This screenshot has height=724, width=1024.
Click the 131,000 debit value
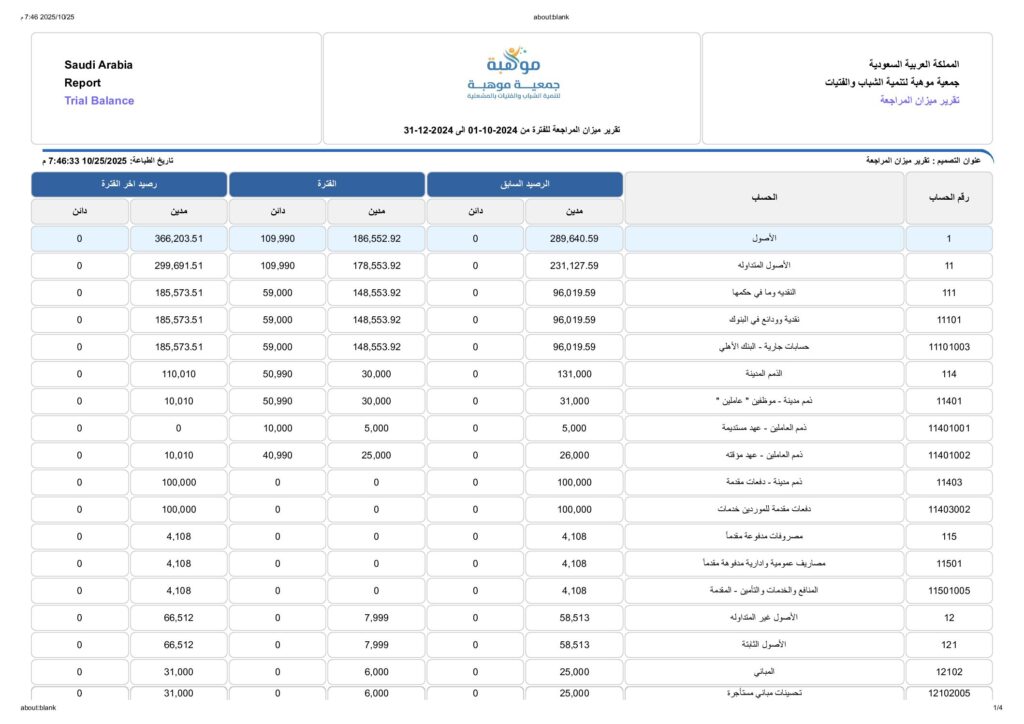pos(575,374)
